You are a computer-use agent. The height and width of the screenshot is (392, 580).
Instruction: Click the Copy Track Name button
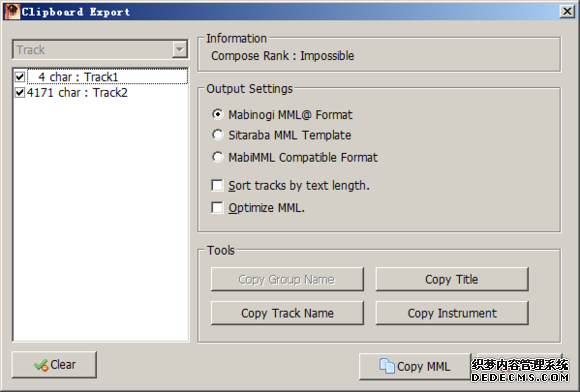[287, 313]
